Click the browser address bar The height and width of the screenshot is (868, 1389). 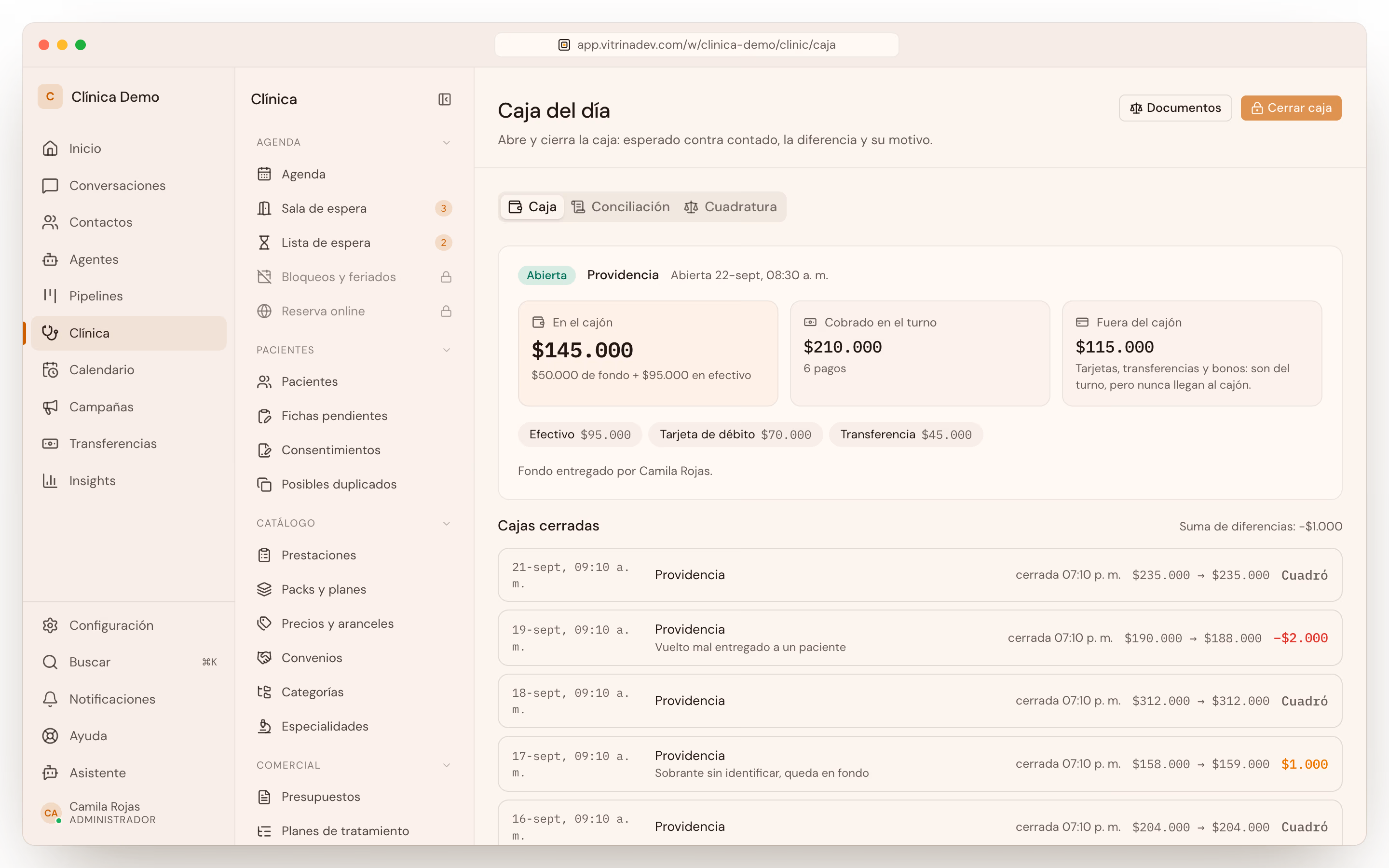pos(697,45)
